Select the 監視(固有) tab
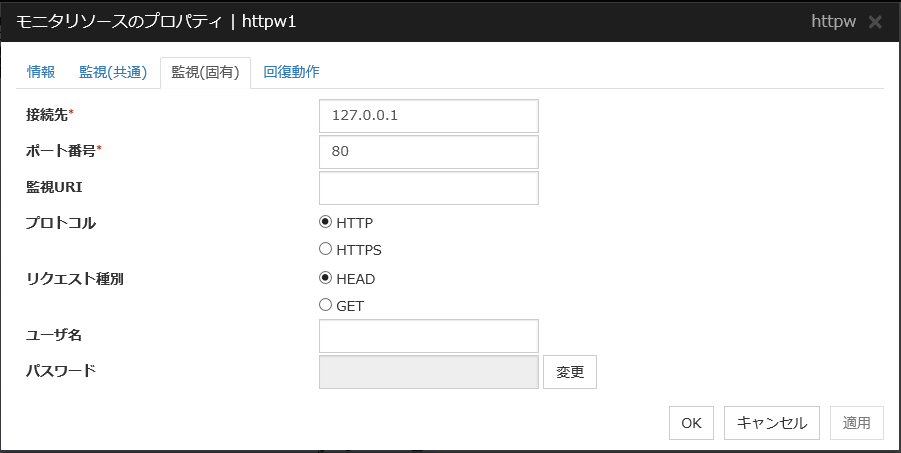901x453 pixels. [205, 72]
